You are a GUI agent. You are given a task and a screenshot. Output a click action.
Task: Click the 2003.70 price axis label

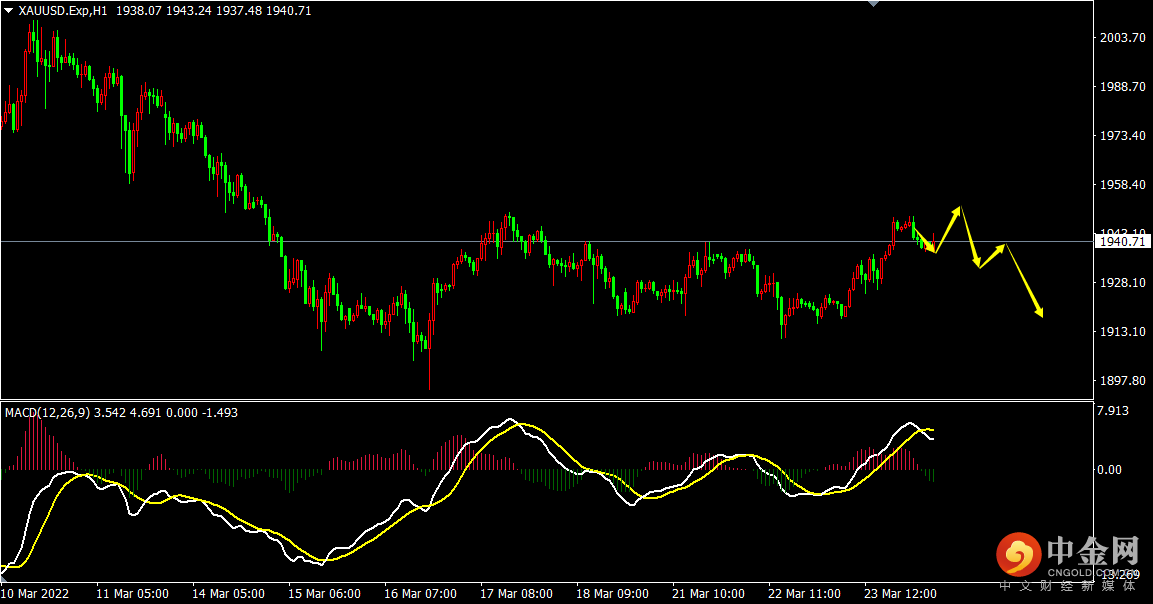(1121, 38)
